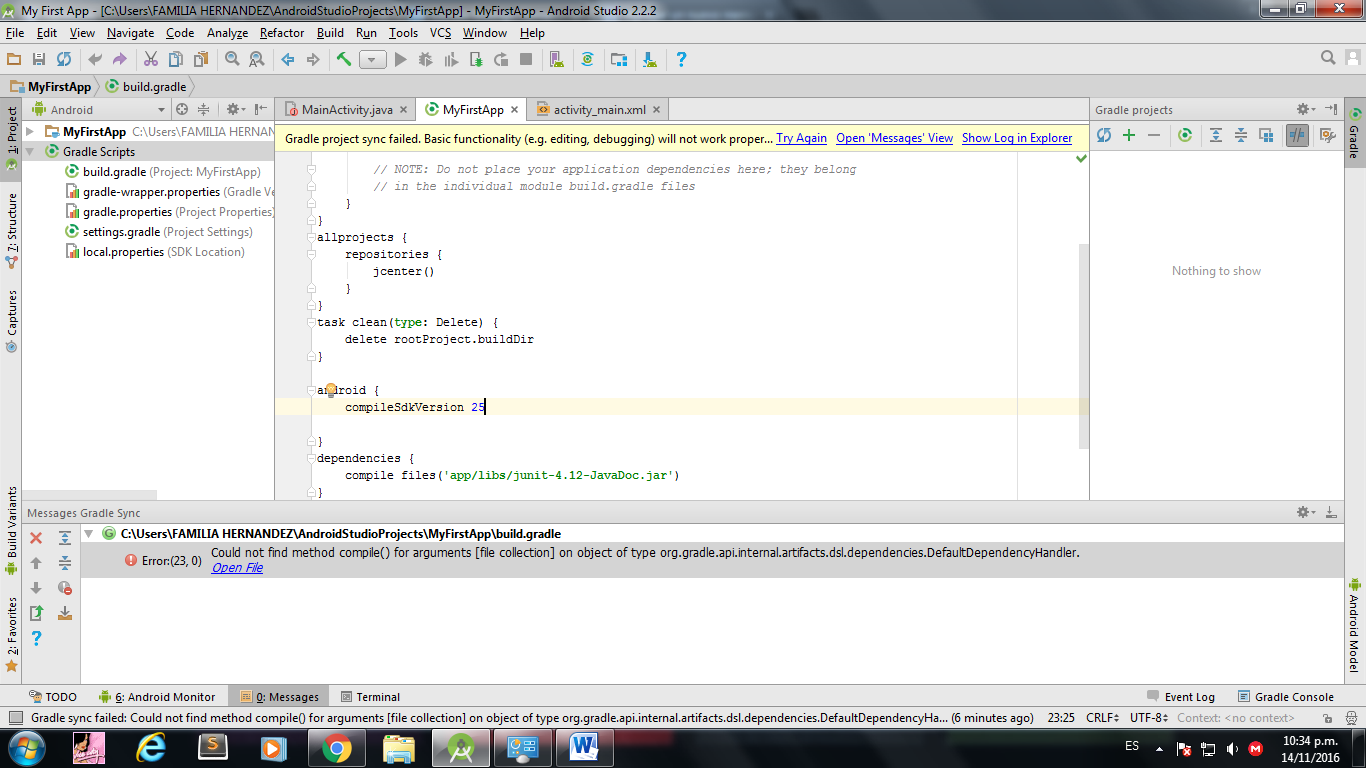Open the Build menu

(x=330, y=33)
